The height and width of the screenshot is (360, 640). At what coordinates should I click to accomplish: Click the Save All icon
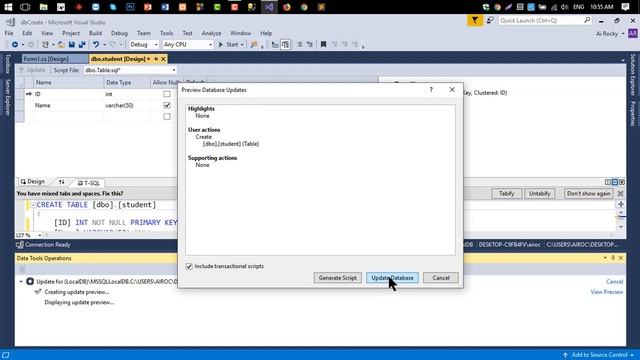pos(82,44)
